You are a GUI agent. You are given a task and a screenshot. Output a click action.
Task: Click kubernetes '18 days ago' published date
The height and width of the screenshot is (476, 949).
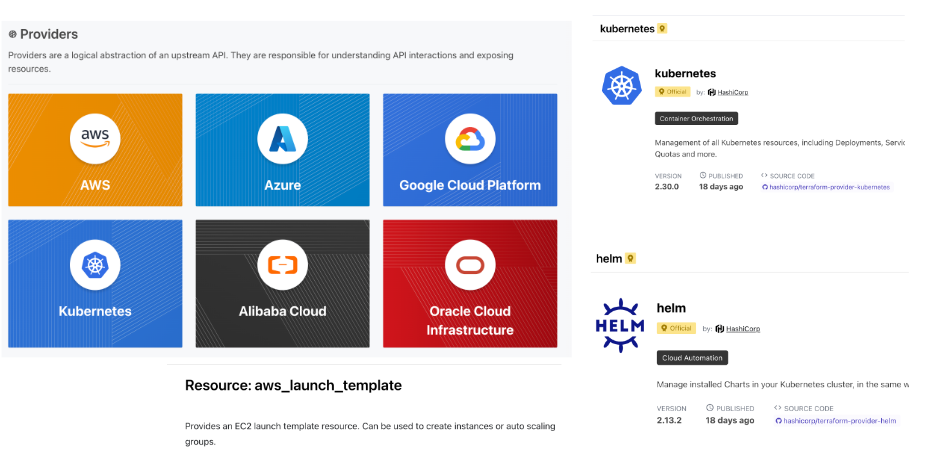tap(721, 187)
